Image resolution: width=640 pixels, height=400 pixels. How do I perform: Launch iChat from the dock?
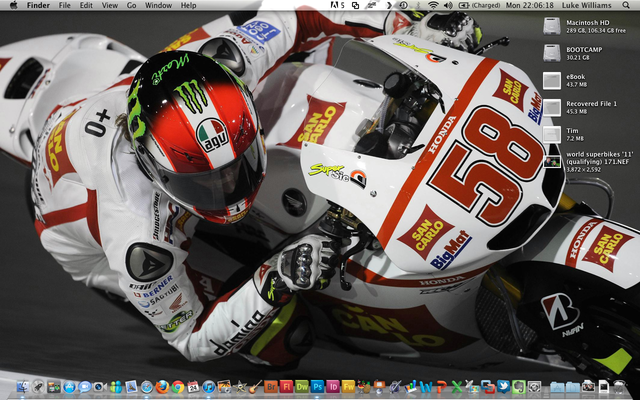tap(84, 387)
